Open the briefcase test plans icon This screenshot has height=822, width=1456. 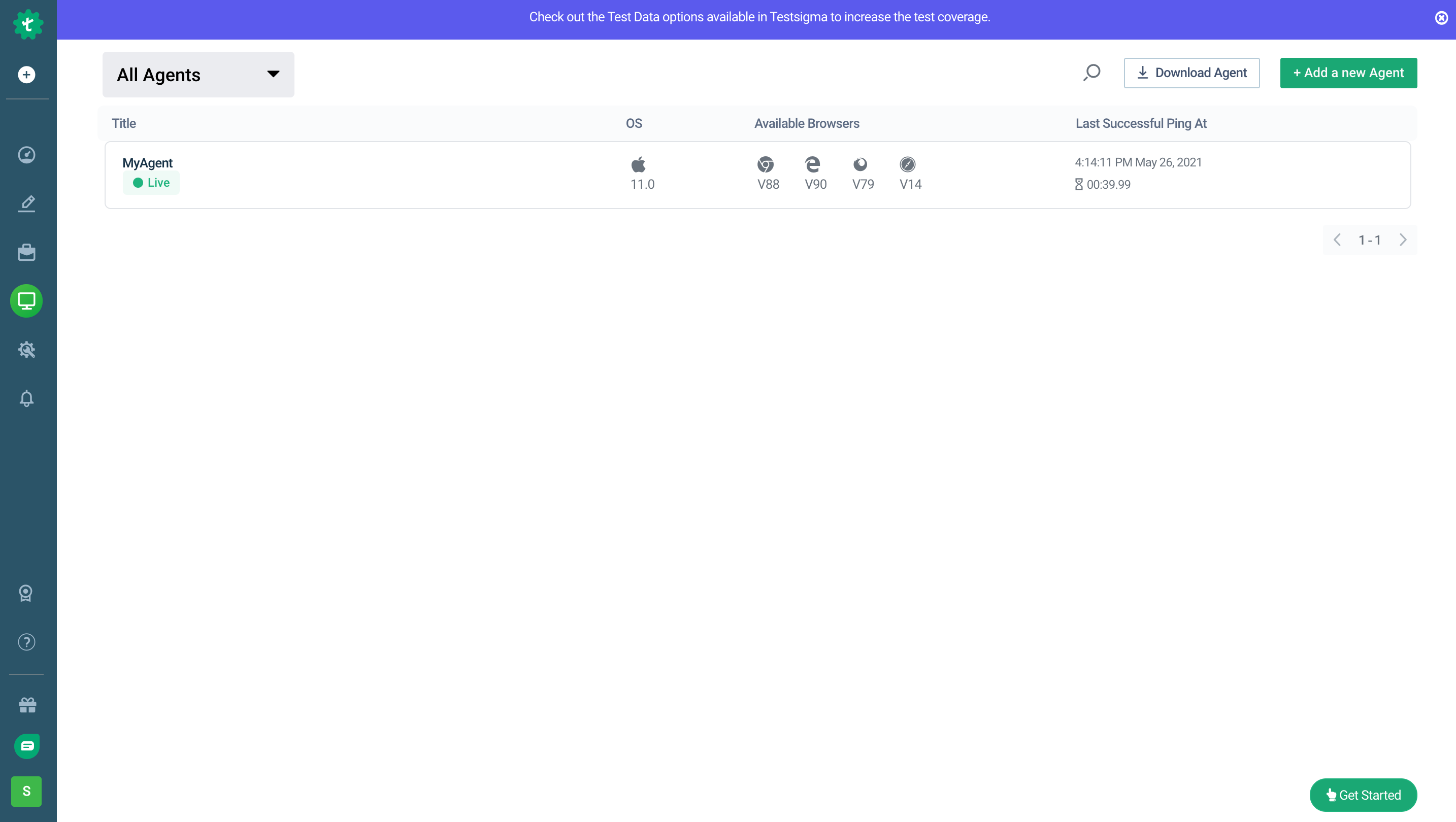26,252
